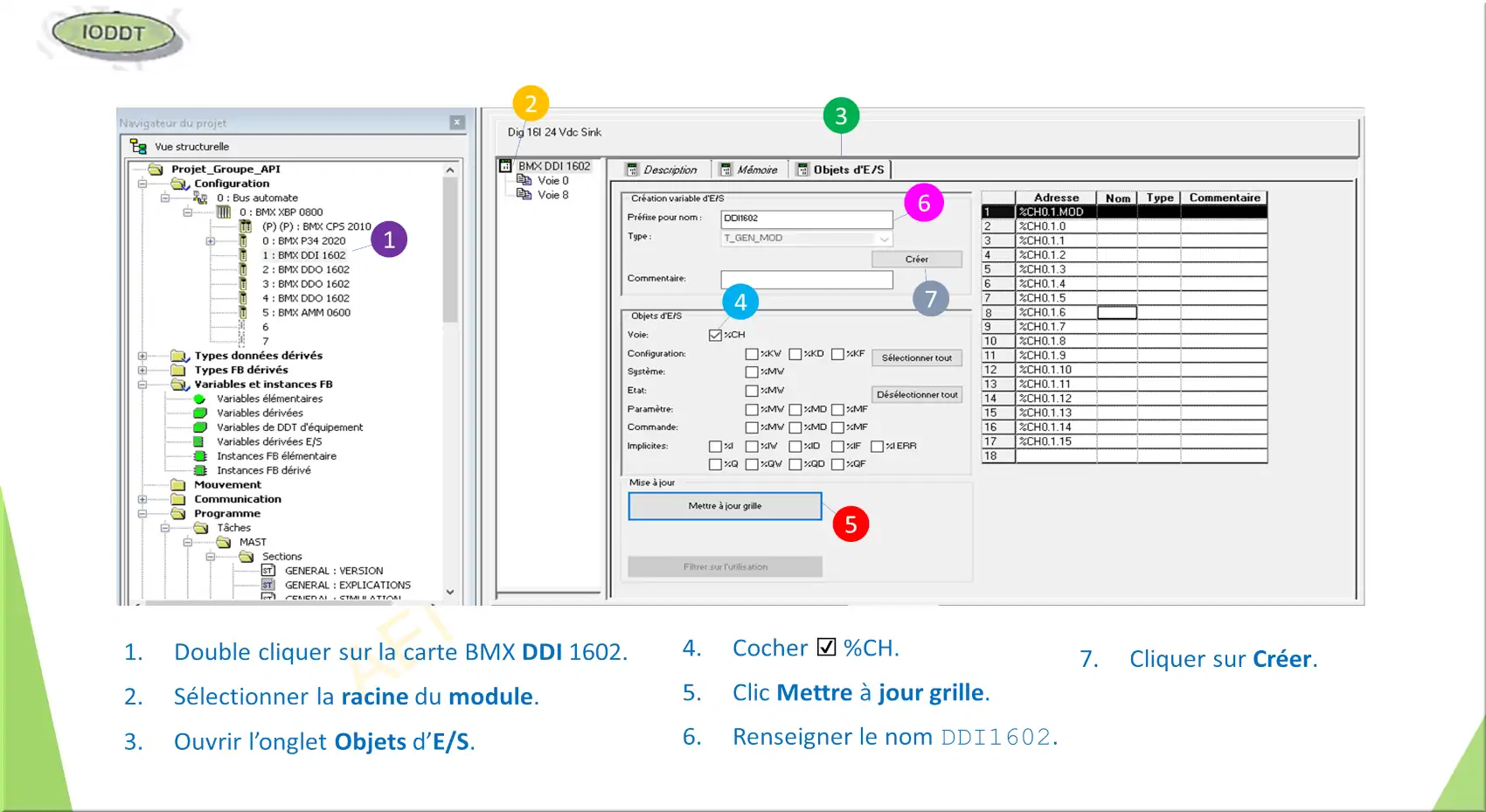Open the Mémoire tab

coord(749,170)
